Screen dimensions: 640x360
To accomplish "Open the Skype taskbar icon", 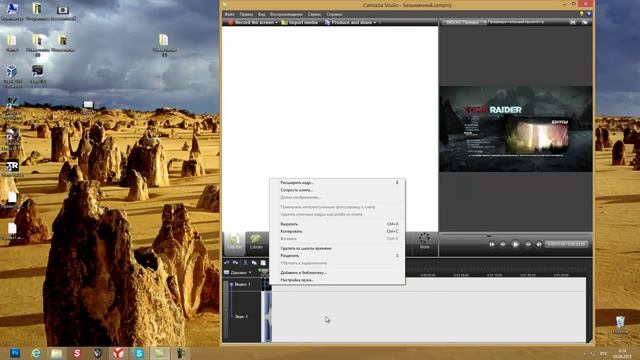I will click(139, 353).
